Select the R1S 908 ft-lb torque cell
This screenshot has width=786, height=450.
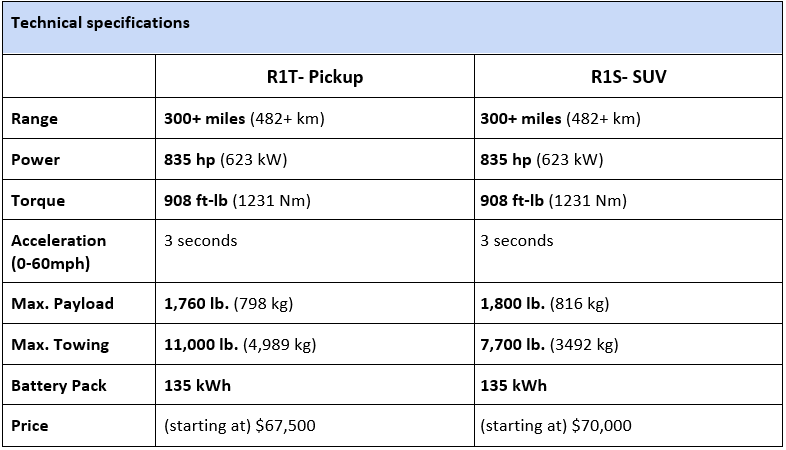628,200
